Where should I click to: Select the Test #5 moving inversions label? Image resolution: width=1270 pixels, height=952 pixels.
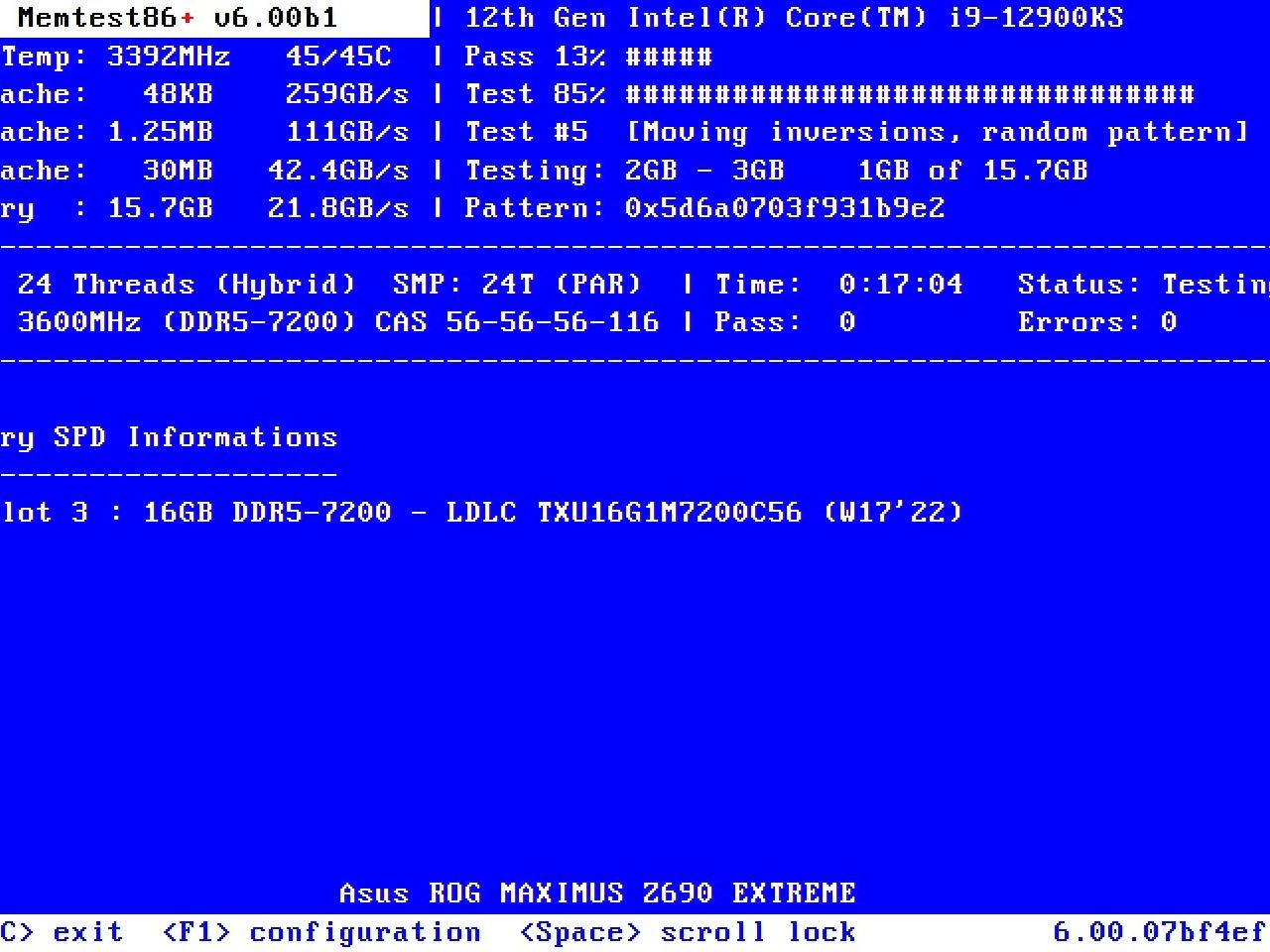tap(857, 132)
